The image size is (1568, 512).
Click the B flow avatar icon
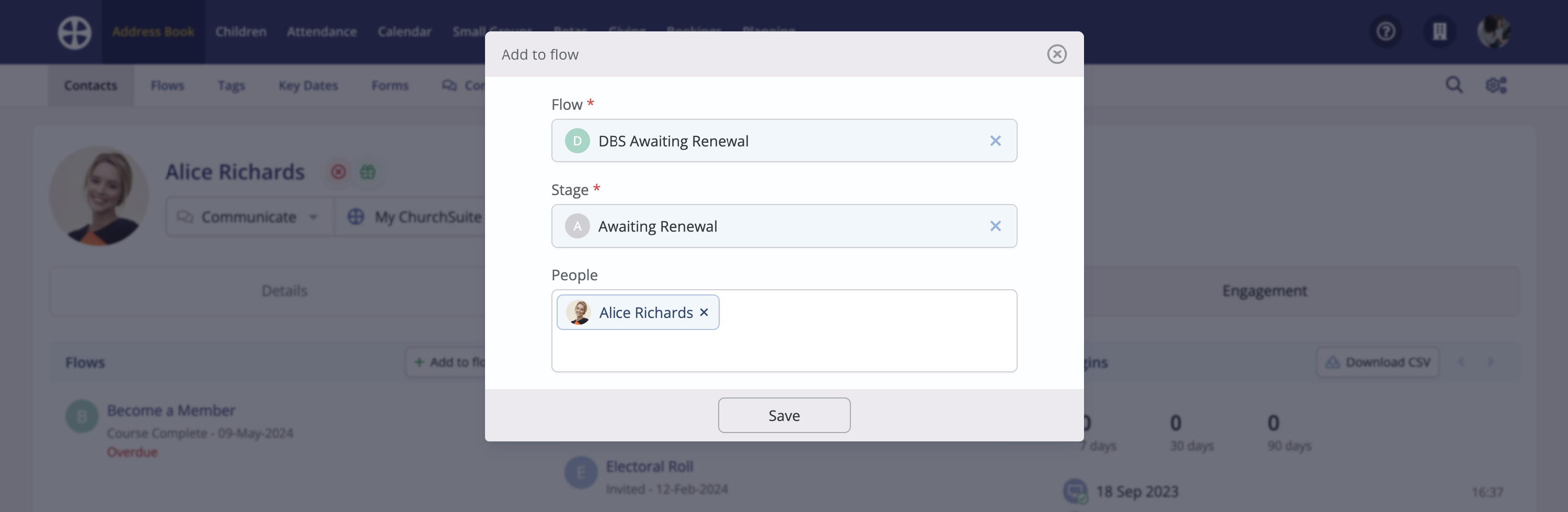click(82, 416)
